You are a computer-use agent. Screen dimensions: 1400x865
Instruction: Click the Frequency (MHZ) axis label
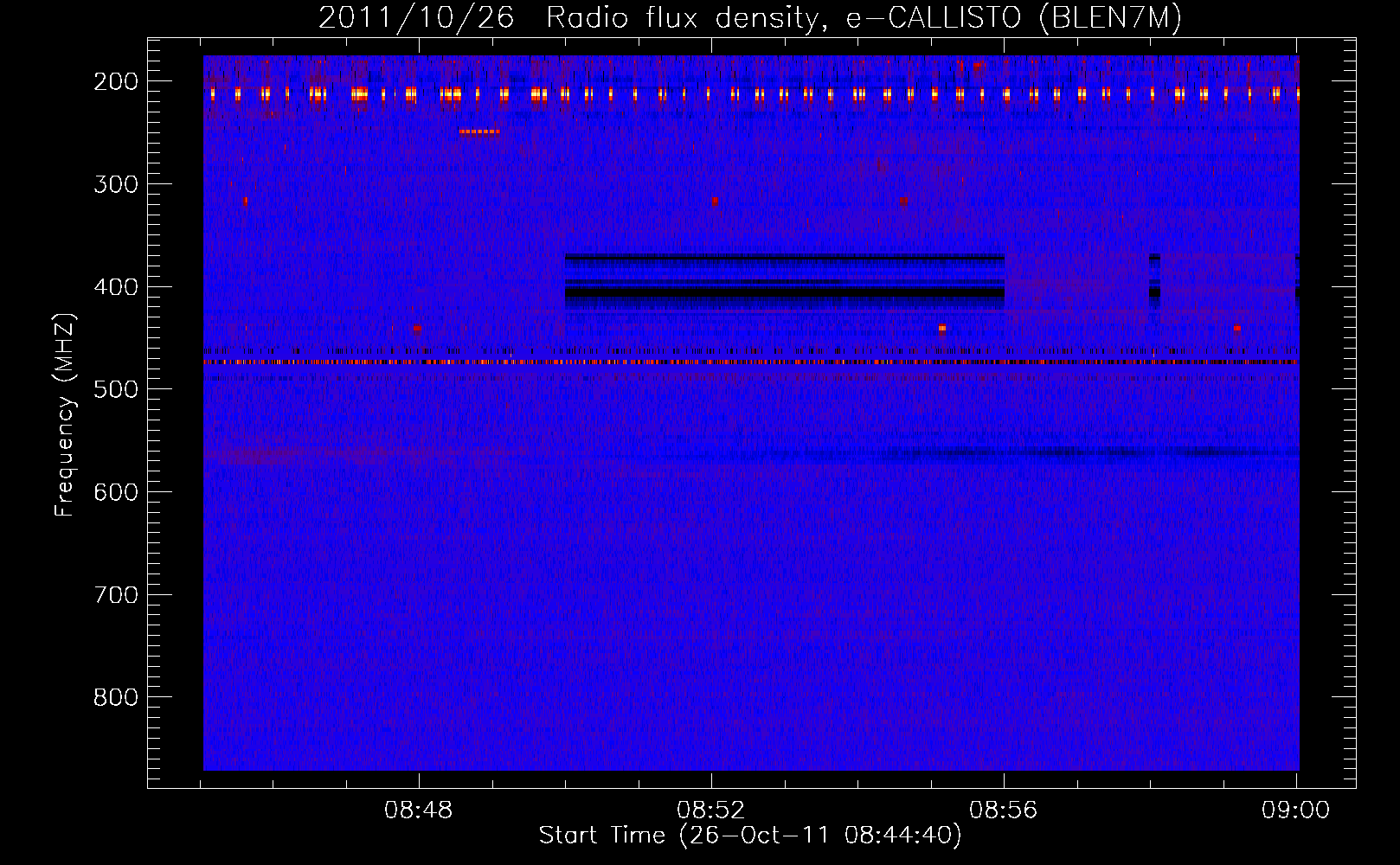point(65,415)
